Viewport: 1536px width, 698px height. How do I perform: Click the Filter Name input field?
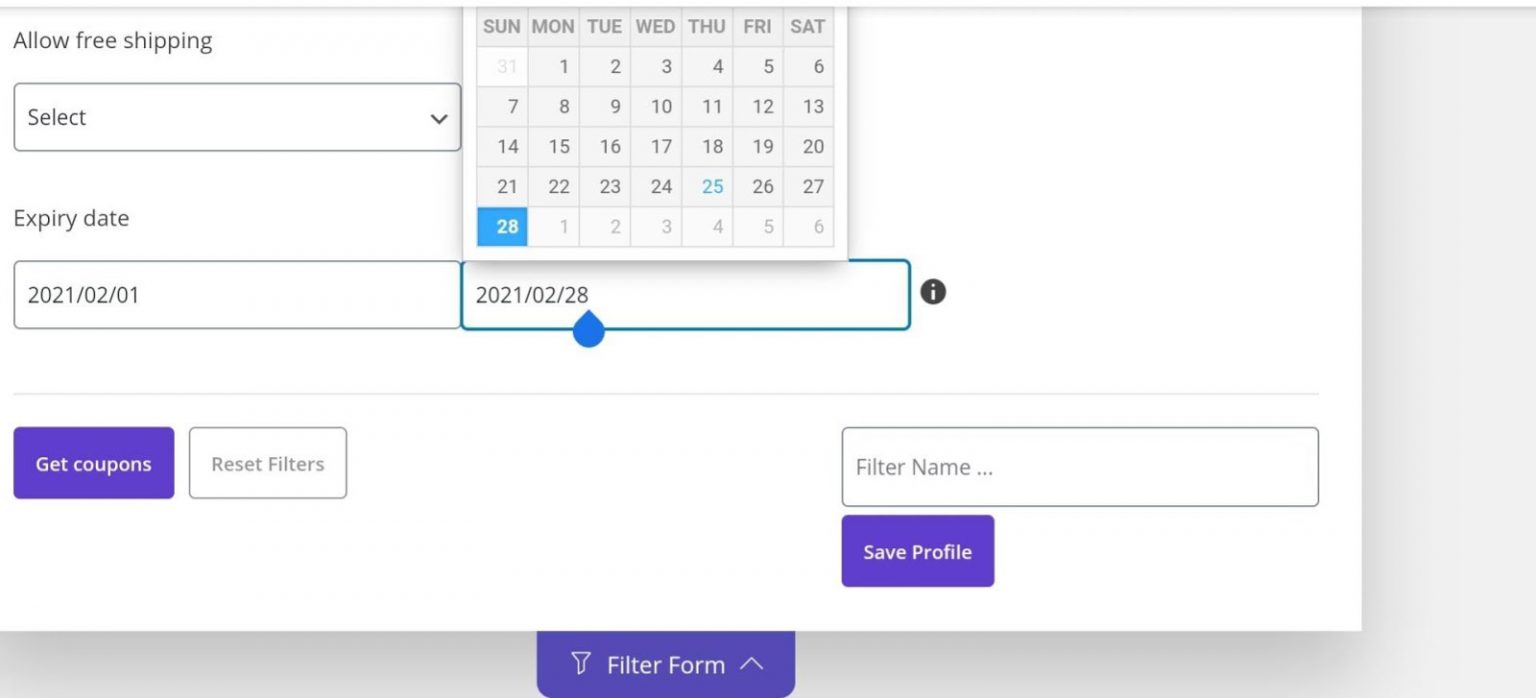tap(1080, 466)
